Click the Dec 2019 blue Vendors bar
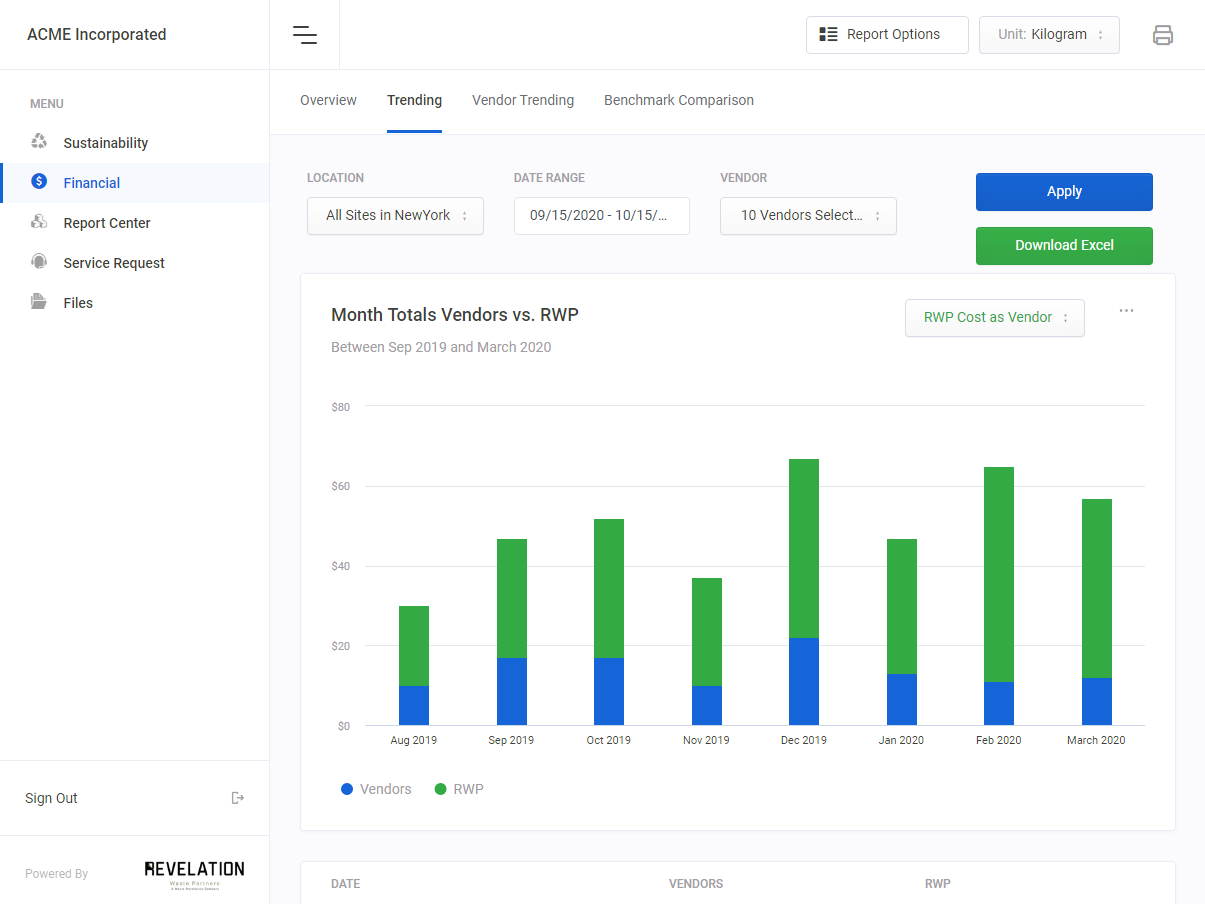The height and width of the screenshot is (904, 1205). click(804, 681)
